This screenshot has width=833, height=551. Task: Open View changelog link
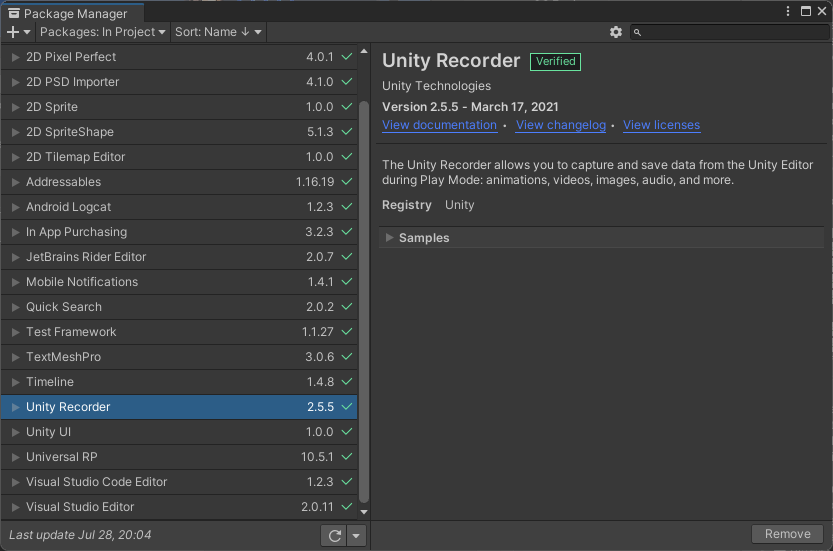[560, 125]
